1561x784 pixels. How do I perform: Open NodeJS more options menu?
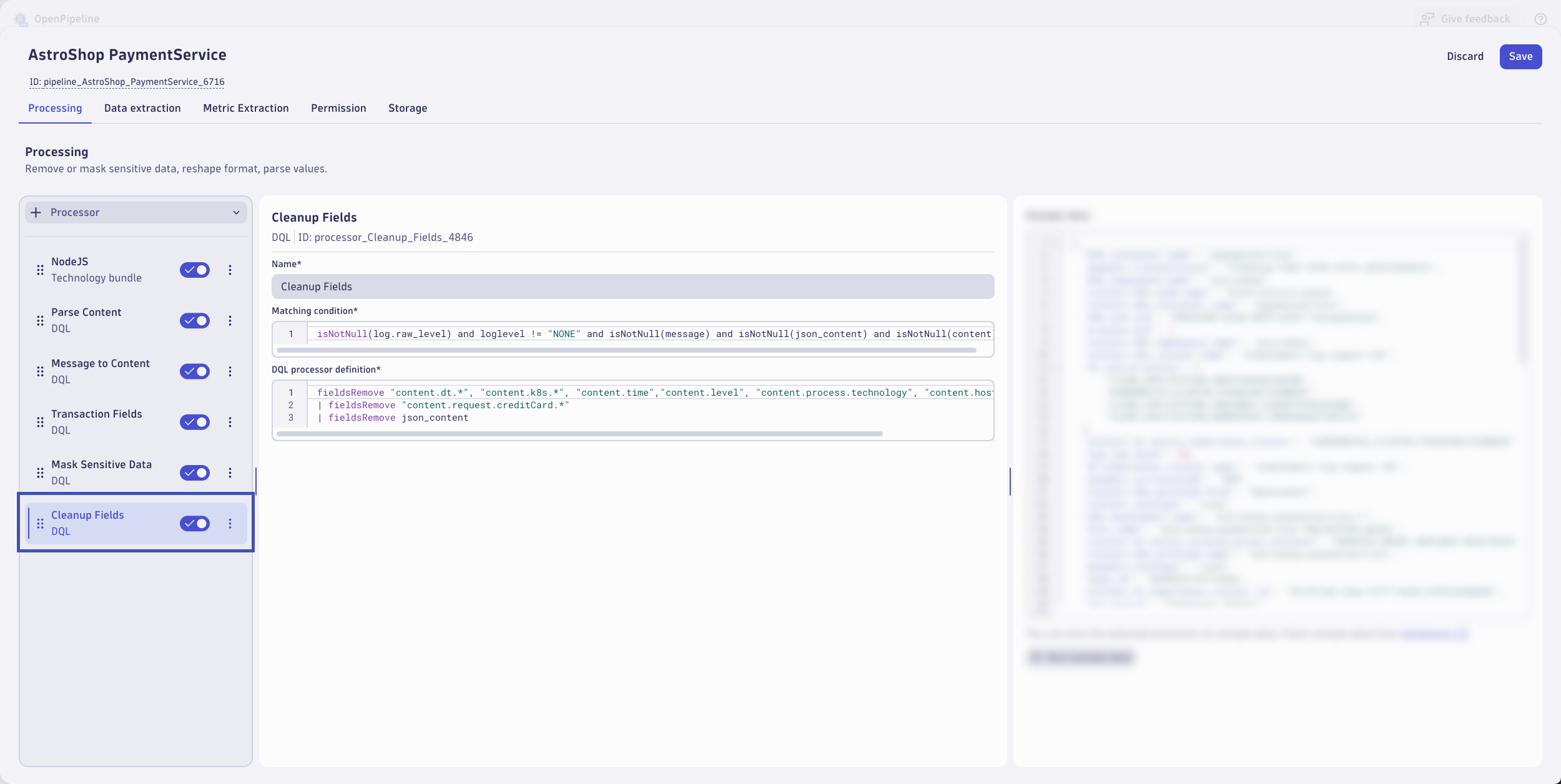pos(230,270)
